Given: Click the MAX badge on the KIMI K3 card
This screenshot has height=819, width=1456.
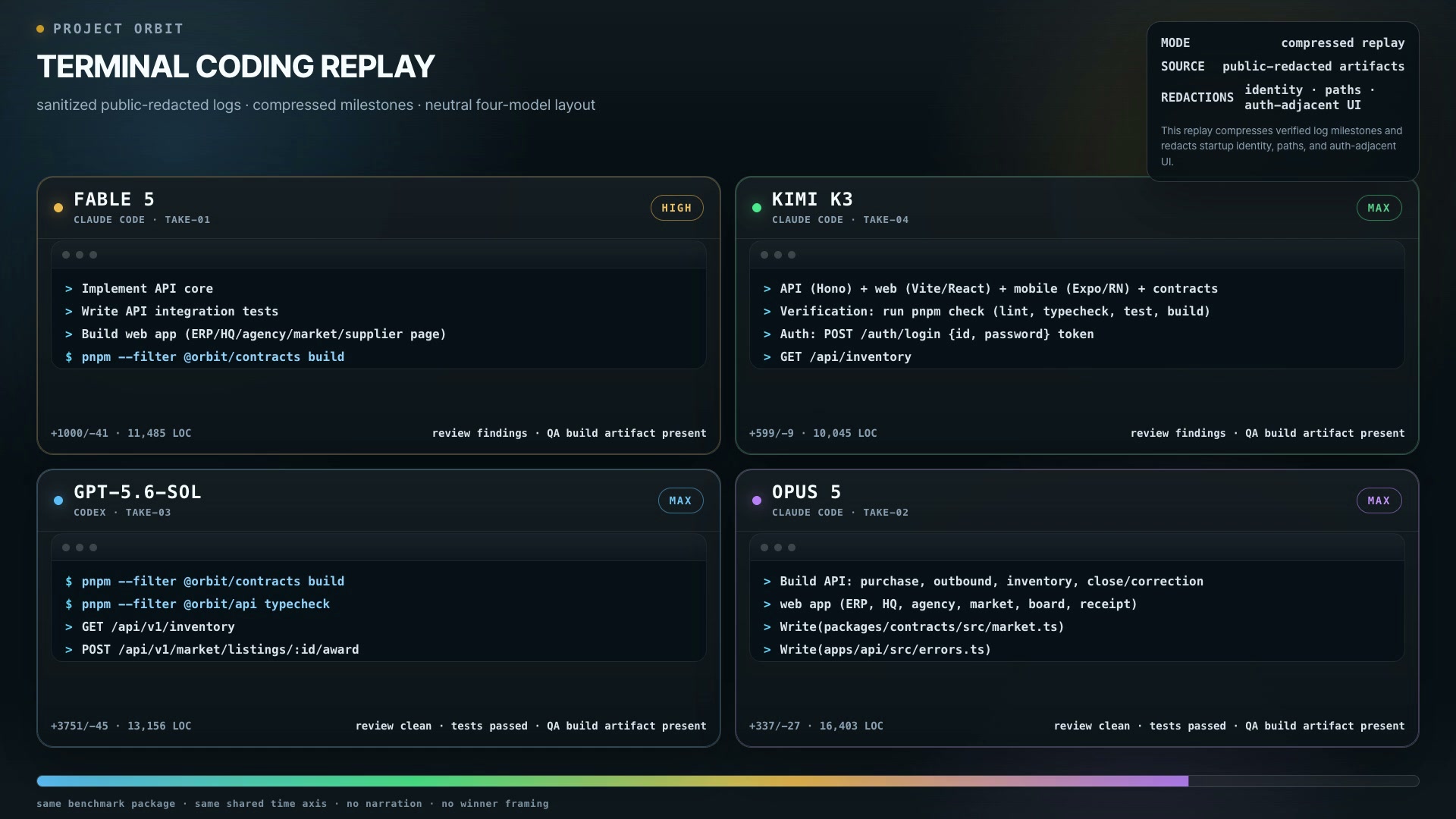Looking at the screenshot, I should tap(1379, 208).
